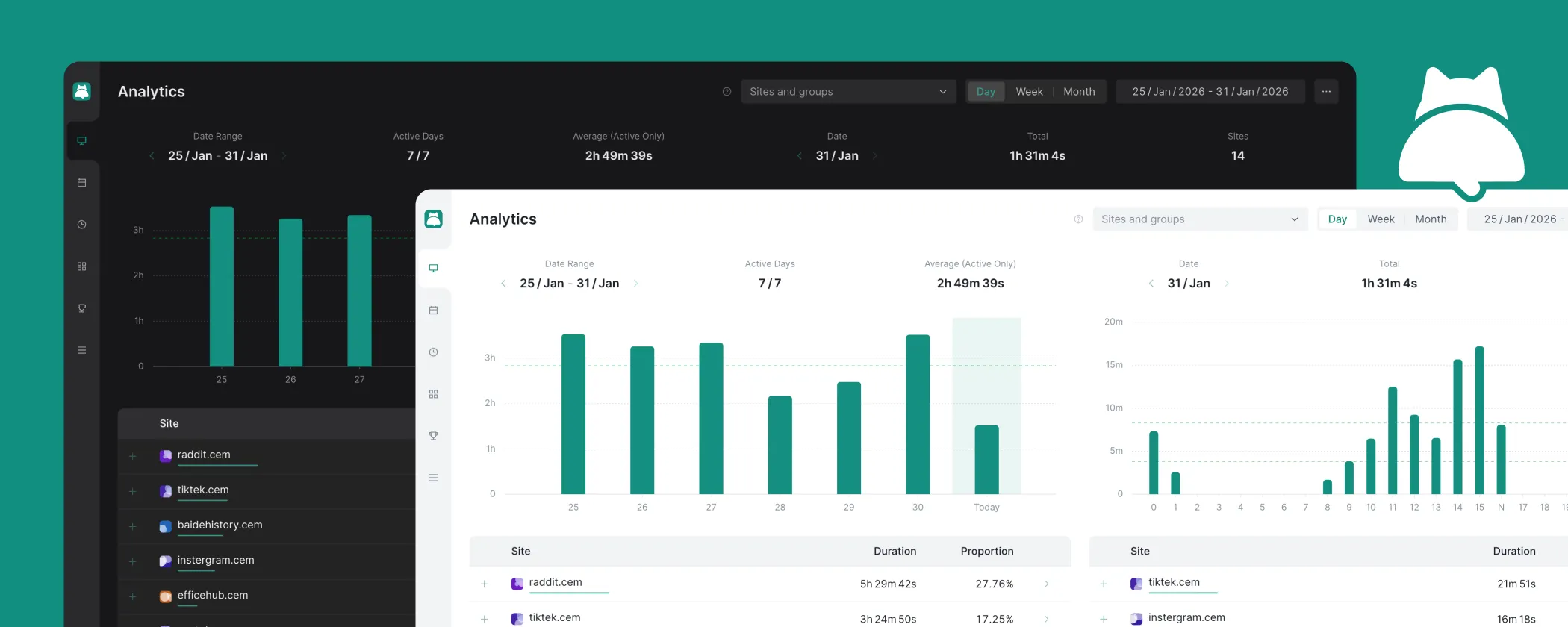Click the help icon beside dark Sites dropdown
1568x627 pixels.
click(x=727, y=92)
